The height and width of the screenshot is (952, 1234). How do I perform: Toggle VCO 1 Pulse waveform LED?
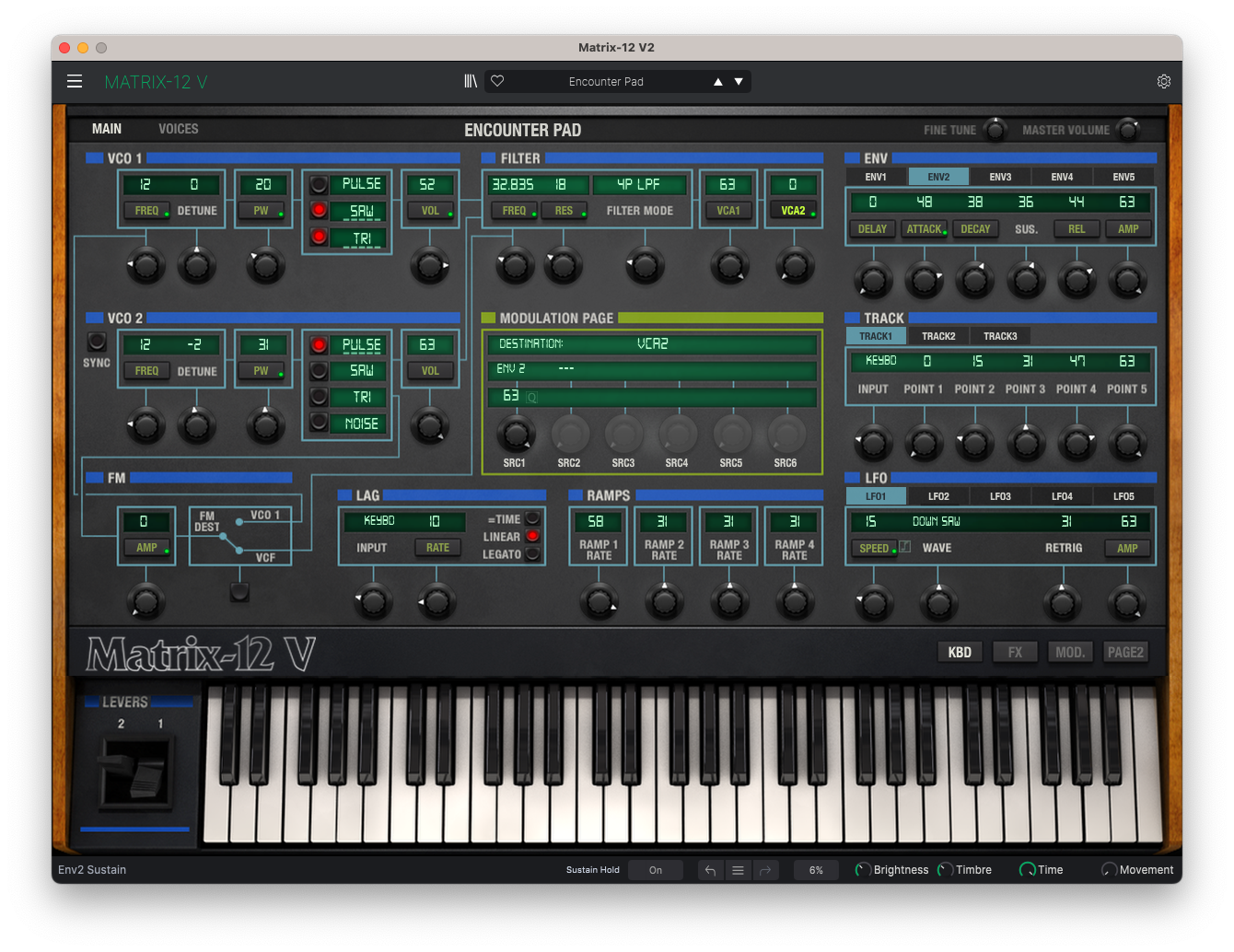point(319,184)
